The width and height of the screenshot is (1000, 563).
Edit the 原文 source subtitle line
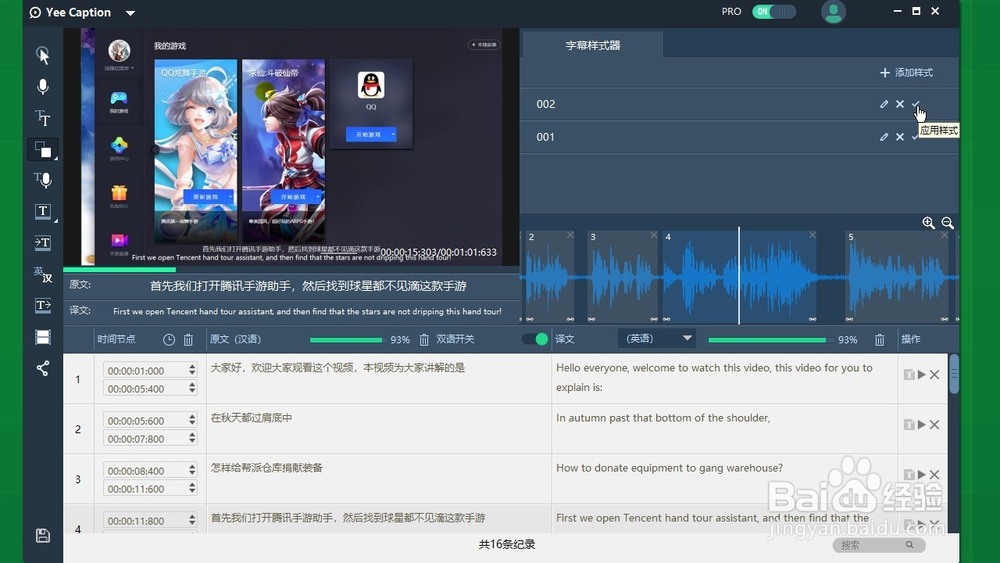(308, 286)
